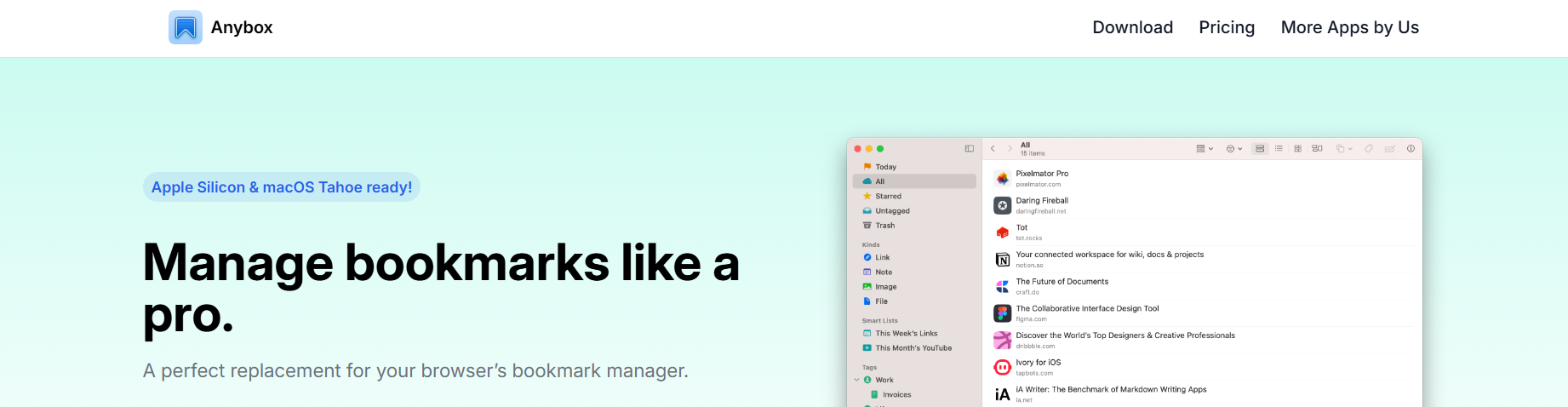Open The Collaborative Interface Design Tool bookmark title

[x=1087, y=309]
